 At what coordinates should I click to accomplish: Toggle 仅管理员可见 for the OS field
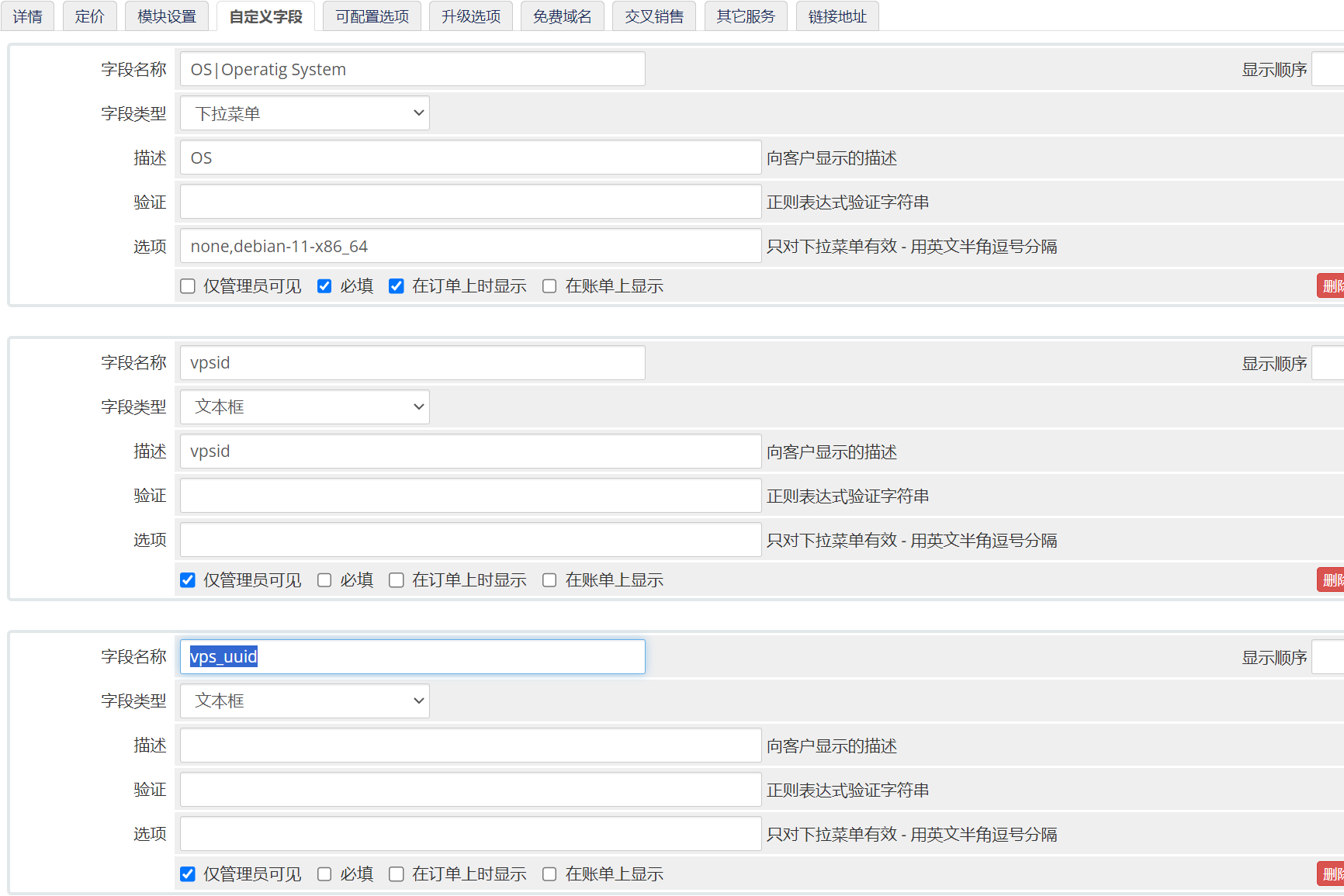coord(188,286)
